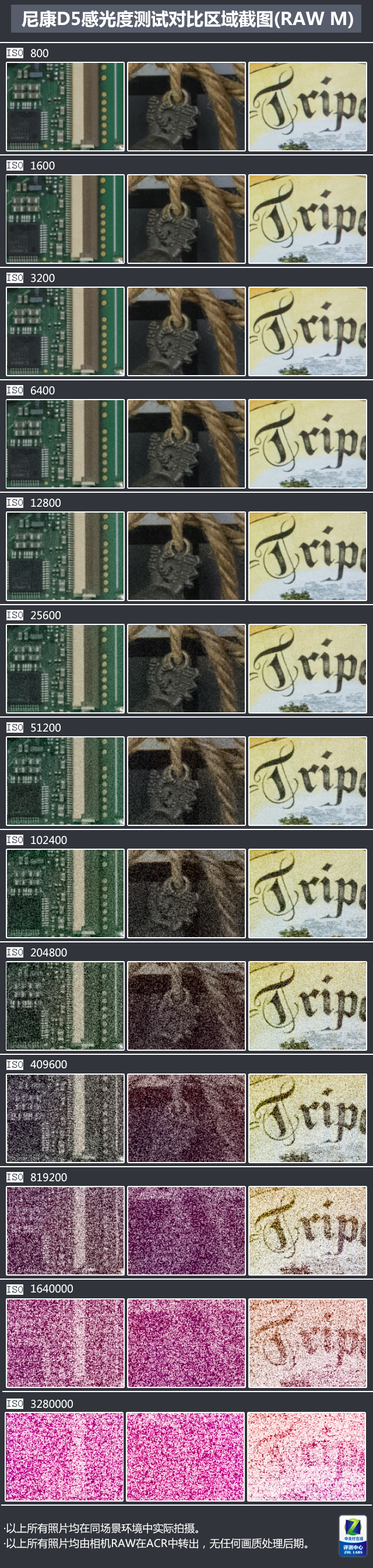Click the ISO 12800 label text
This screenshot has height=1568, width=373.
45,503
